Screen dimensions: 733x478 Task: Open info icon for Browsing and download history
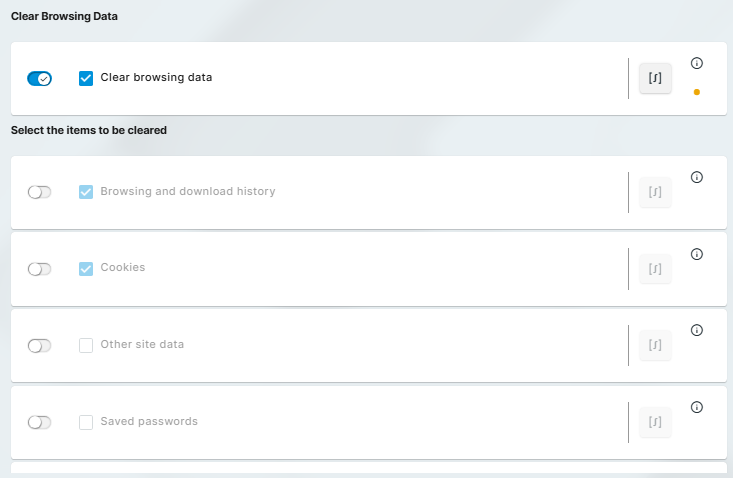(697, 177)
